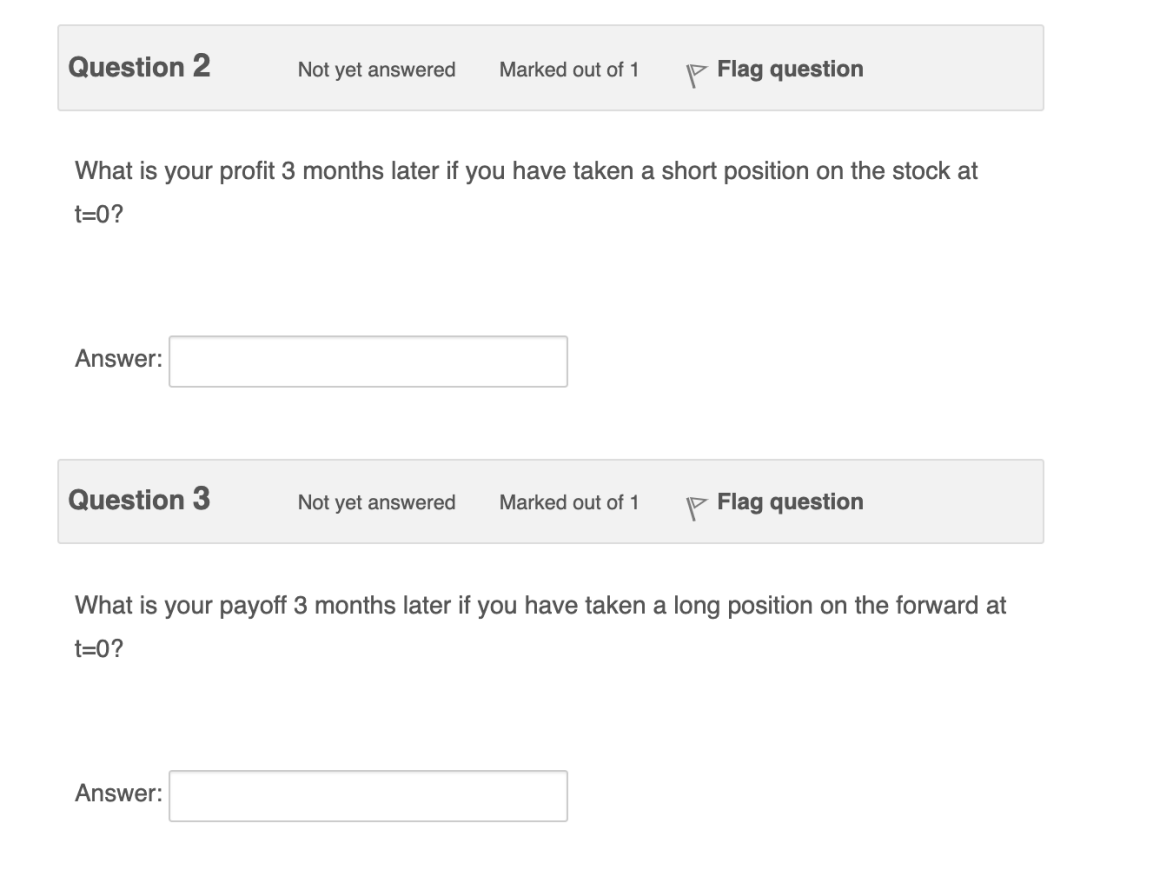The image size is (1173, 883).
Task: Click the 'Not yet answered' status for Question 2
Action: pos(377,70)
